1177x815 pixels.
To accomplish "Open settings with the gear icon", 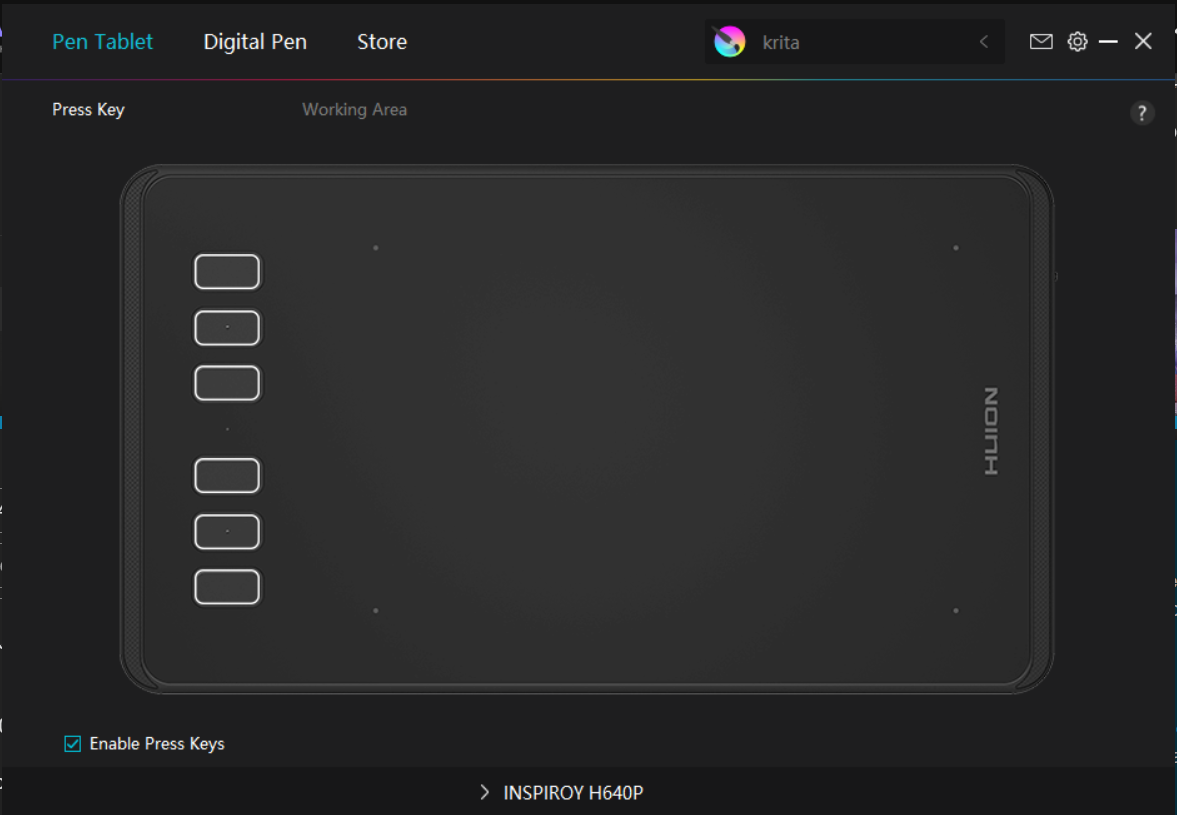I will point(1077,41).
